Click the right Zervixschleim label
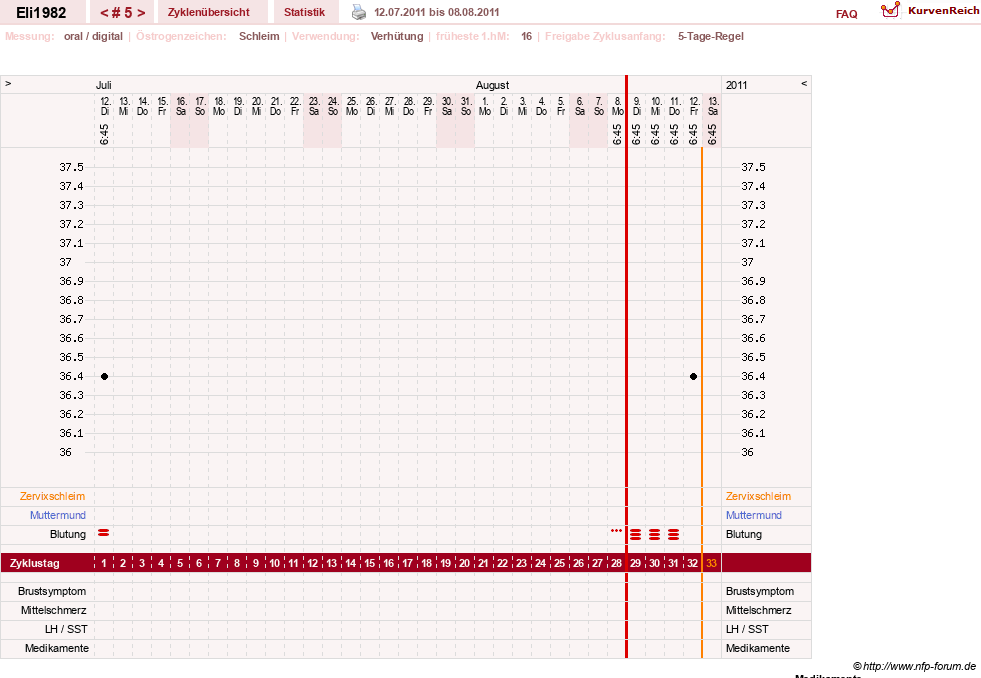The width and height of the screenshot is (981, 678). 758,496
